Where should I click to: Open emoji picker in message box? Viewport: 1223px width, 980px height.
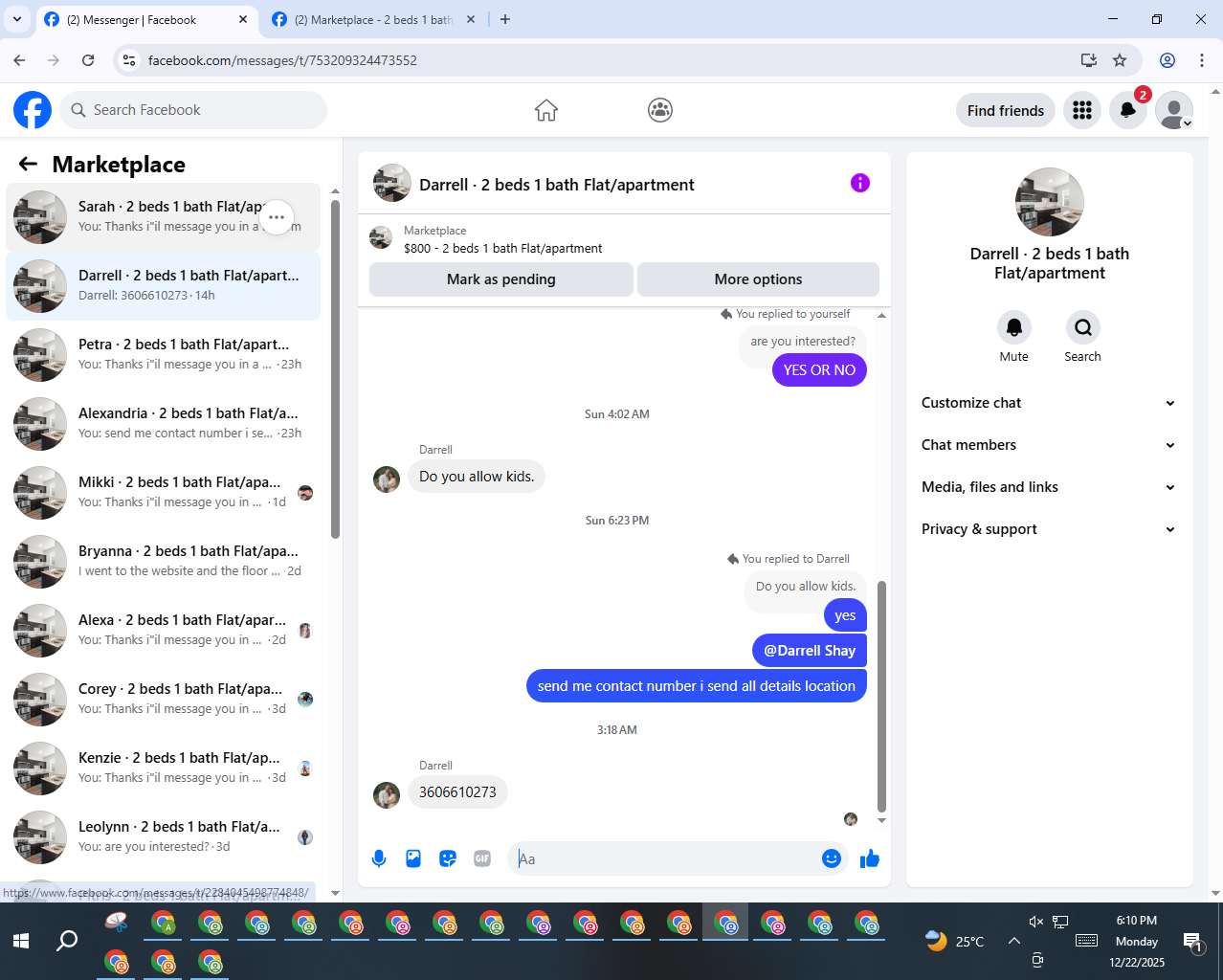(x=832, y=858)
